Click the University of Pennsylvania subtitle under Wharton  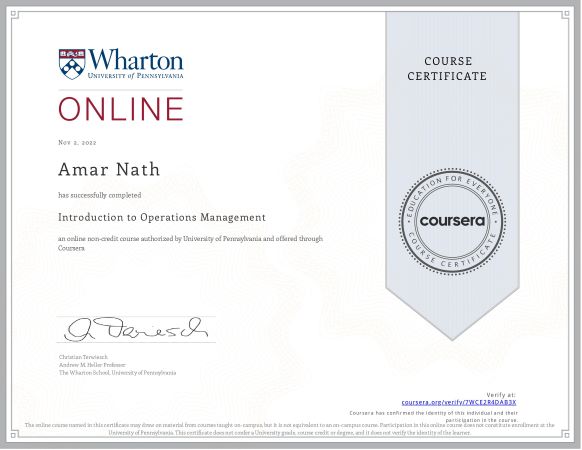pos(135,76)
